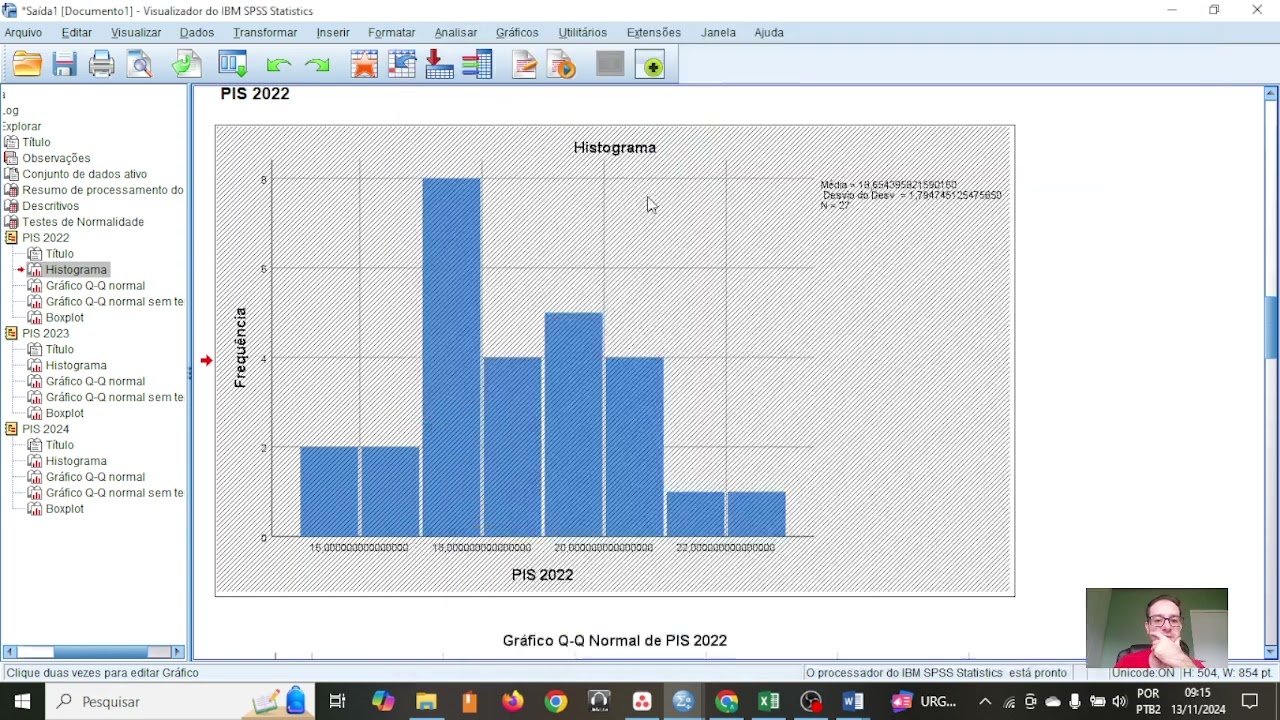Select Gráfico Q-Q normal under PIS 2023
Screen dimensions: 1280x720
pos(95,382)
